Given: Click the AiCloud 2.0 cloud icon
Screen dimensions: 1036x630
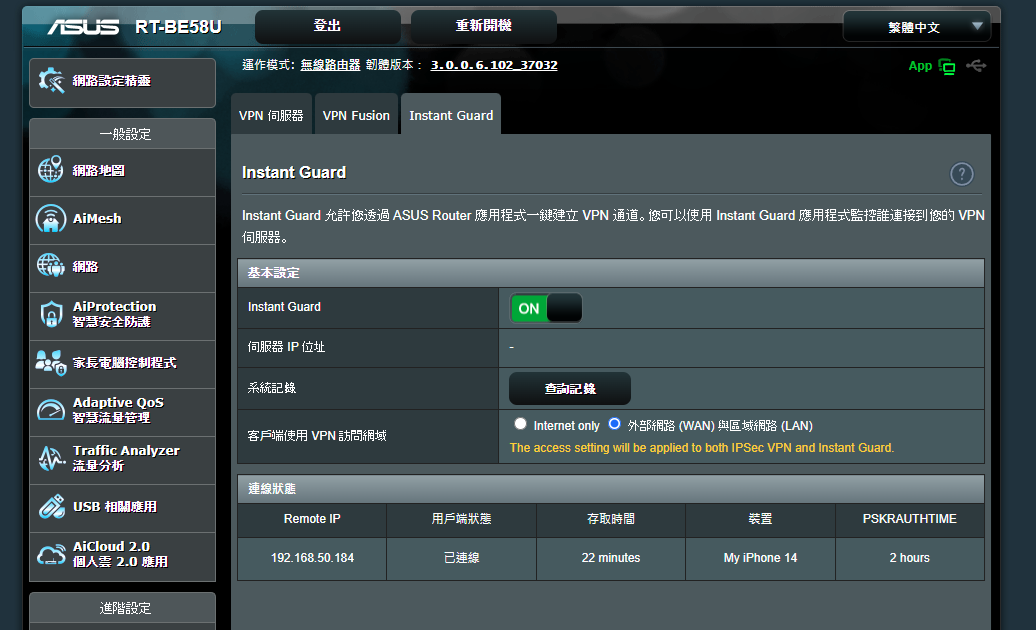Looking at the screenshot, I should click(51, 555).
